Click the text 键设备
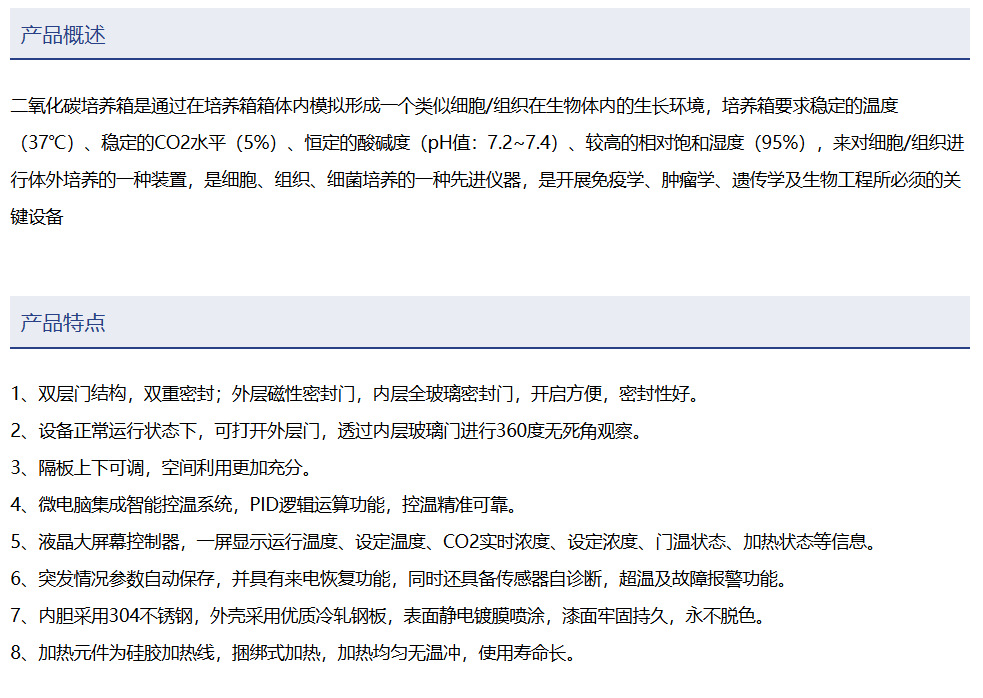983x698 pixels. pyautogui.click(x=36, y=217)
